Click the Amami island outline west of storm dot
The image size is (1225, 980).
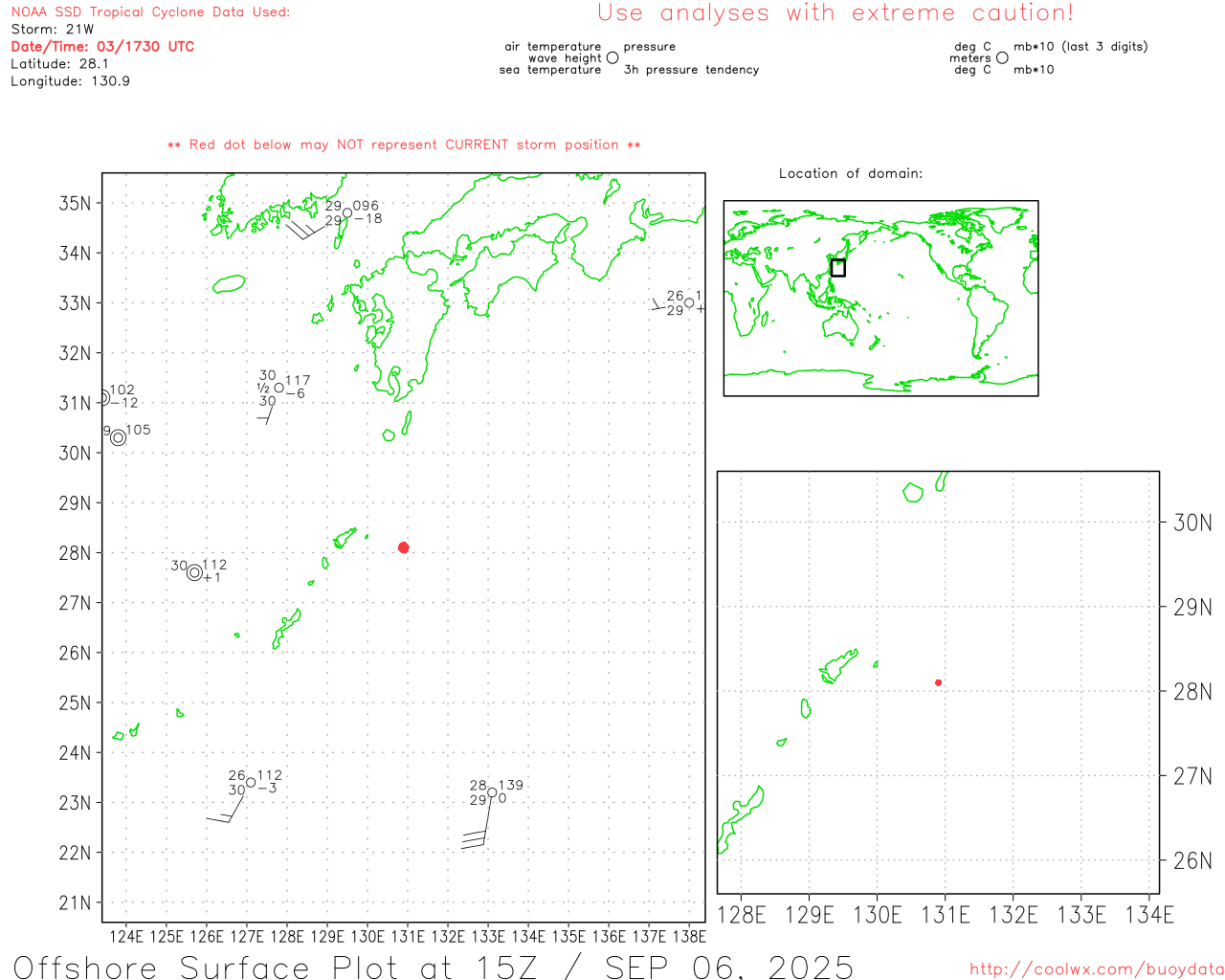345,539
